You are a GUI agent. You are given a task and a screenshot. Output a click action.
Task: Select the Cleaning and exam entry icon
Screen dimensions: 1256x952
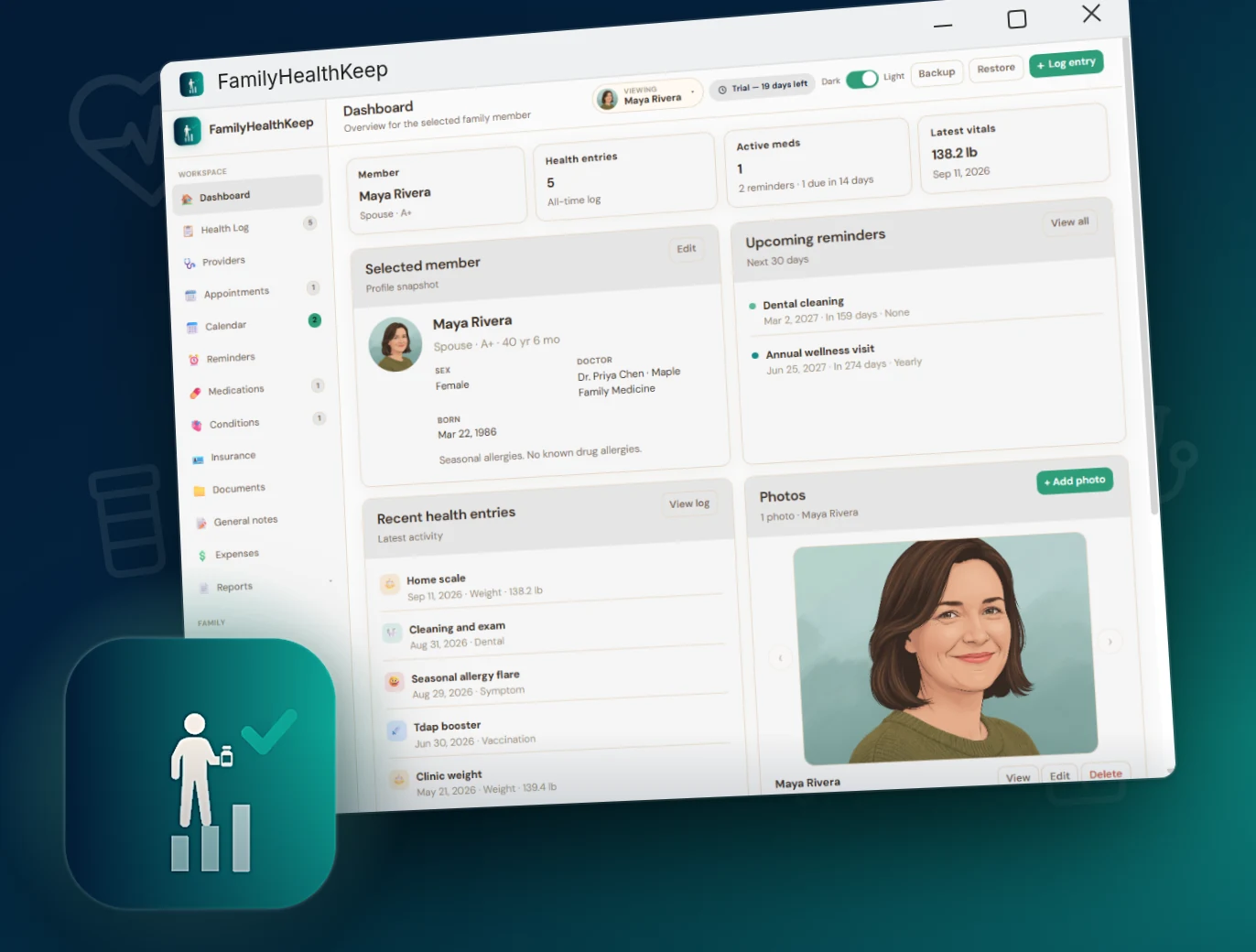392,633
